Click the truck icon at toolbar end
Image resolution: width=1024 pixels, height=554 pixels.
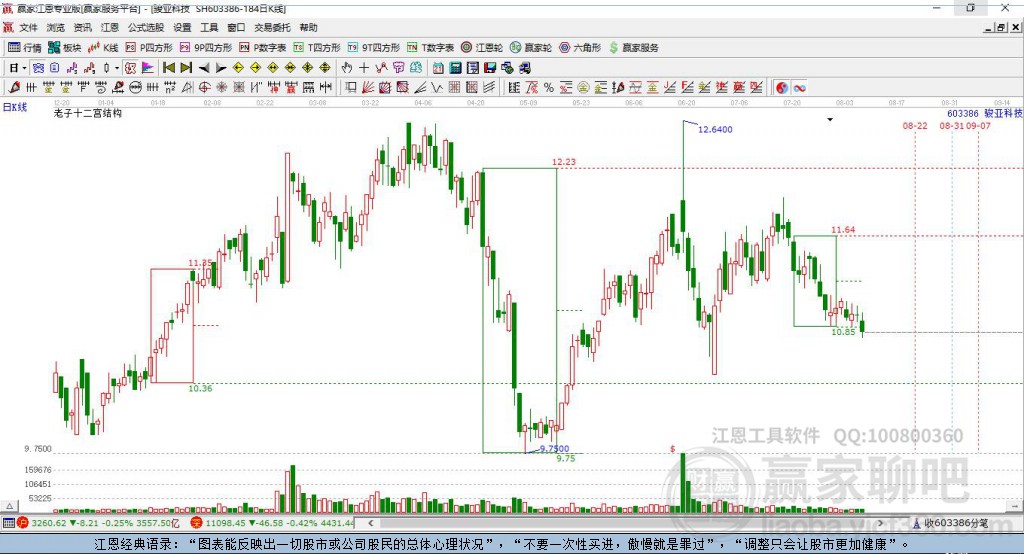pos(523,68)
